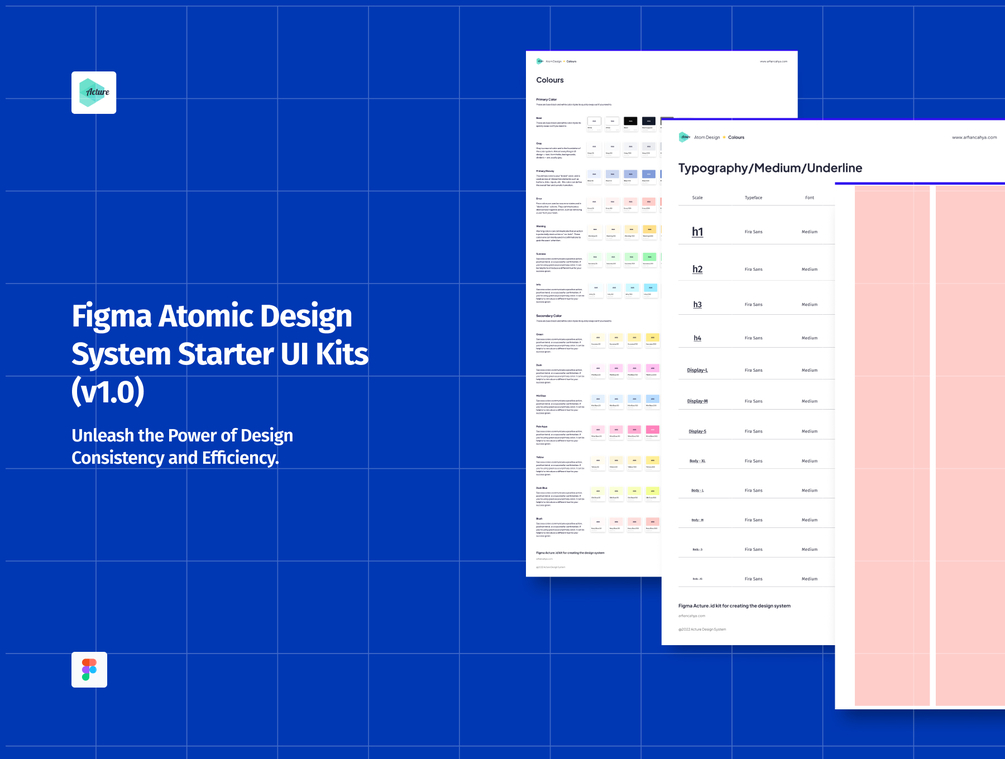Open the 'Atom Design' breadcrumb on the Typography page
Image resolution: width=1005 pixels, height=759 pixels.
click(x=707, y=137)
